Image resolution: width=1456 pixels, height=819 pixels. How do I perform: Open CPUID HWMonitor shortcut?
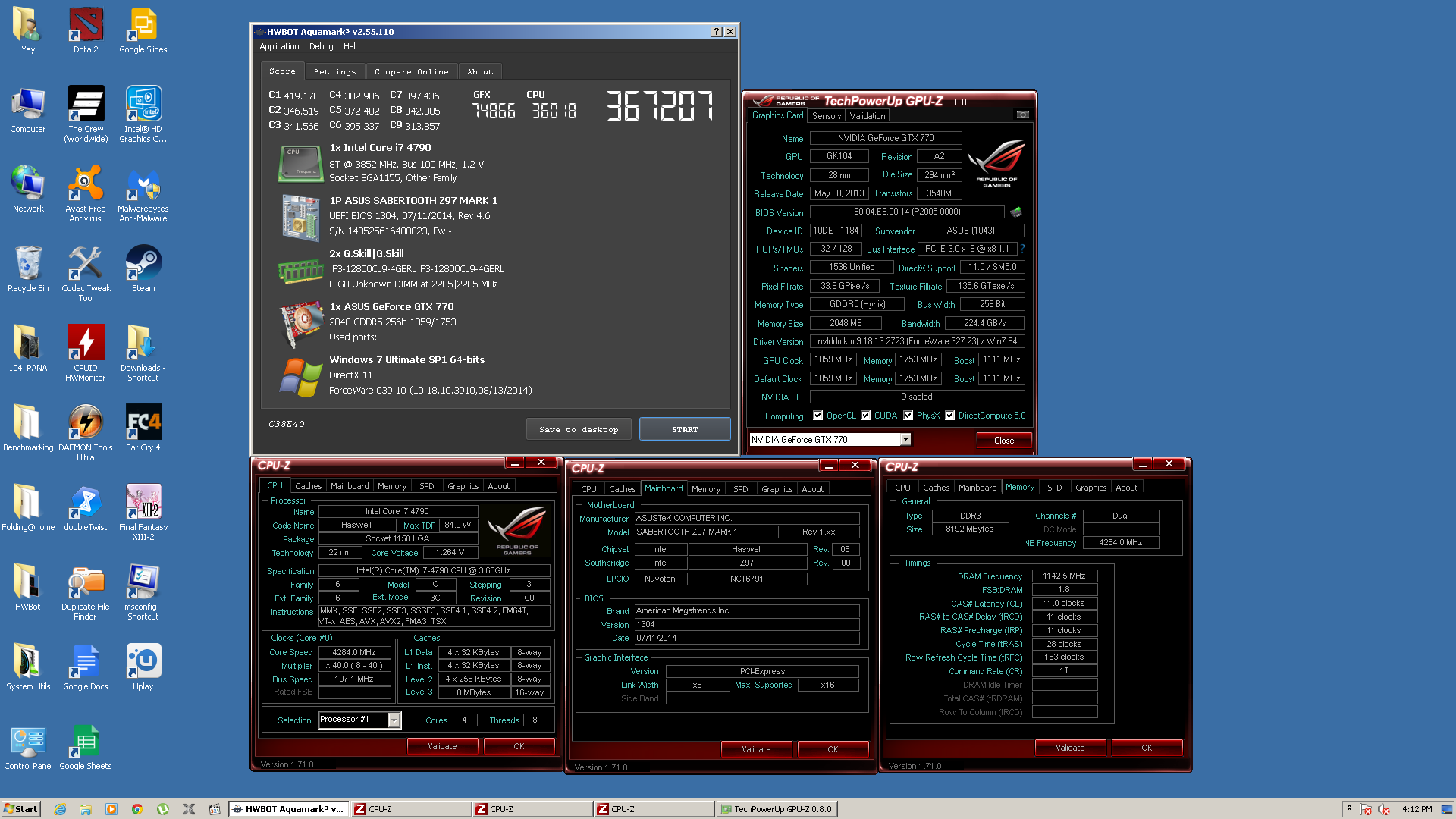coord(86,353)
